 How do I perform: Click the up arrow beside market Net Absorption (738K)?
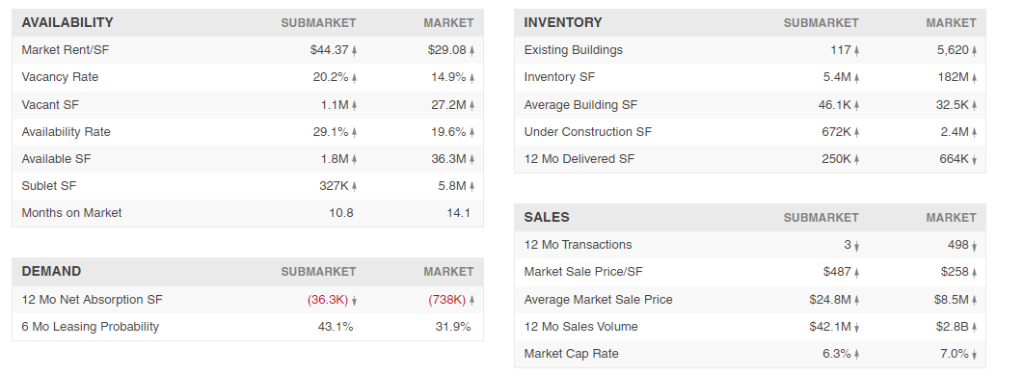(472, 300)
